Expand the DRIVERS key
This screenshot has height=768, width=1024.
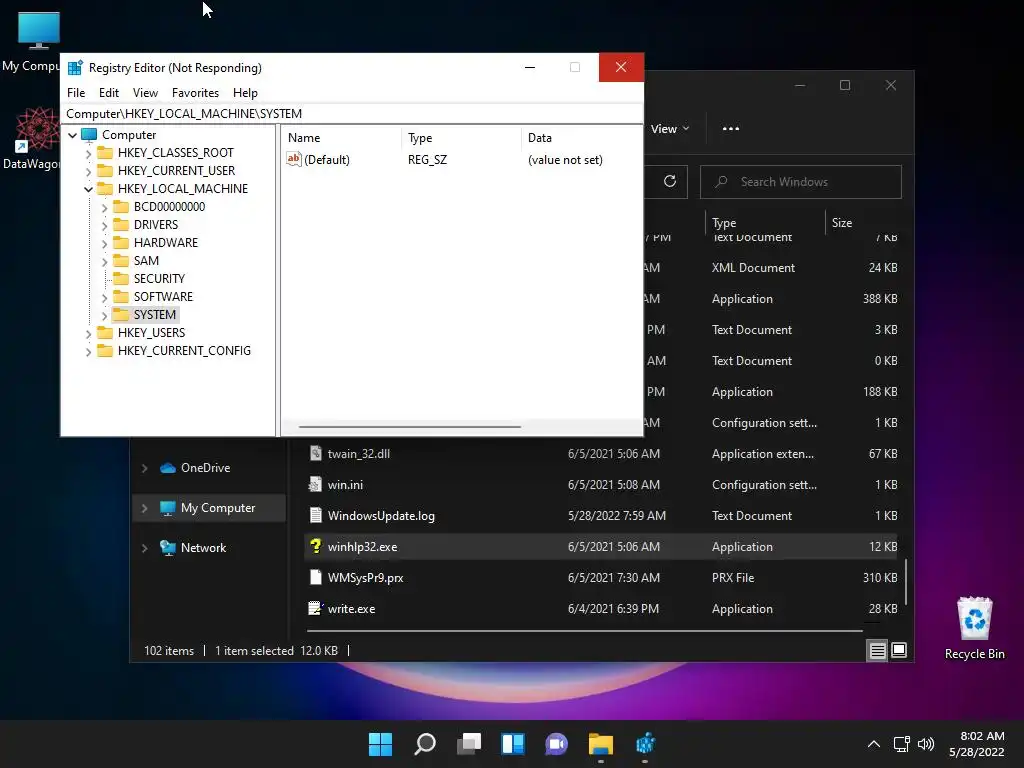[x=104, y=225]
